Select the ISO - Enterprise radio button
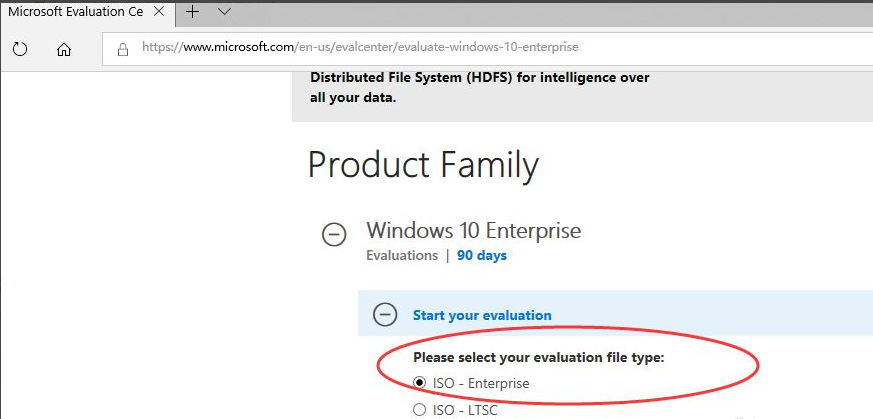Viewport: 873px width, 419px height. pos(420,383)
